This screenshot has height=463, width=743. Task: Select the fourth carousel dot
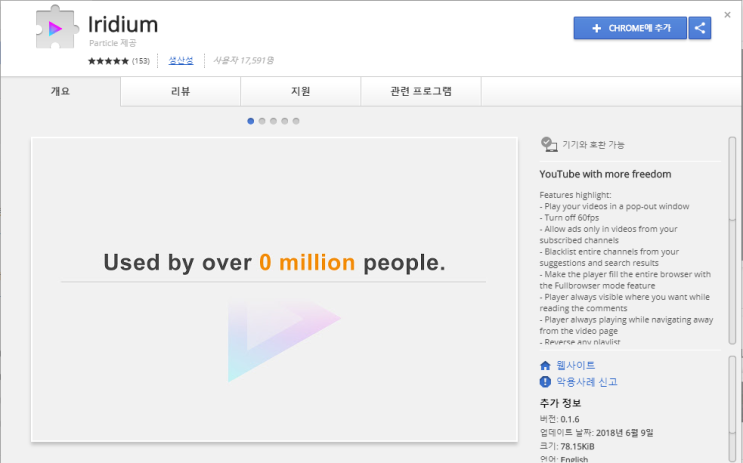[285, 121]
